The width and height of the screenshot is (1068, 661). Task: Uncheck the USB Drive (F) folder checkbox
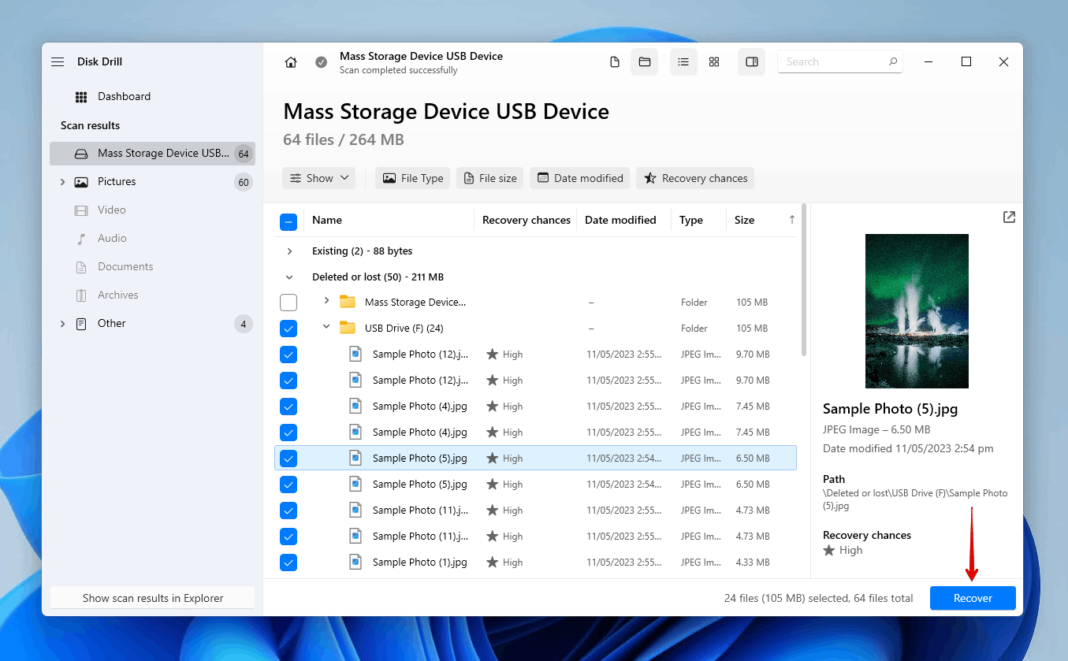click(x=288, y=327)
